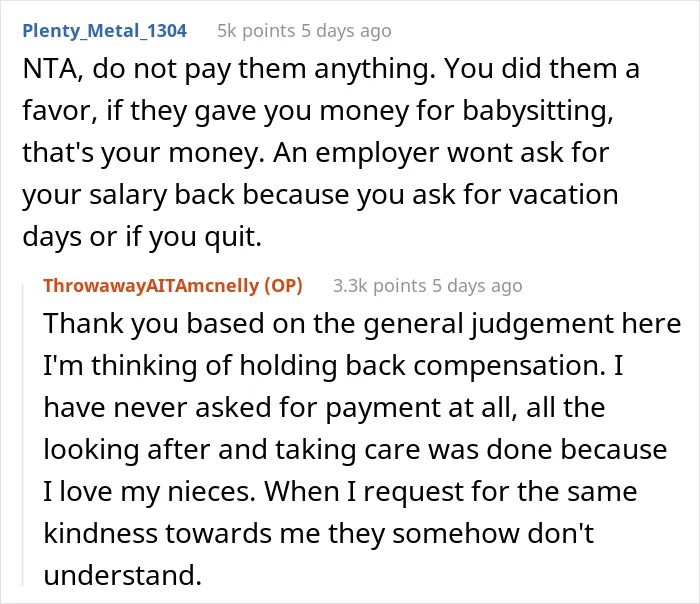Click line "that's your money. An employer"

click(x=316, y=153)
